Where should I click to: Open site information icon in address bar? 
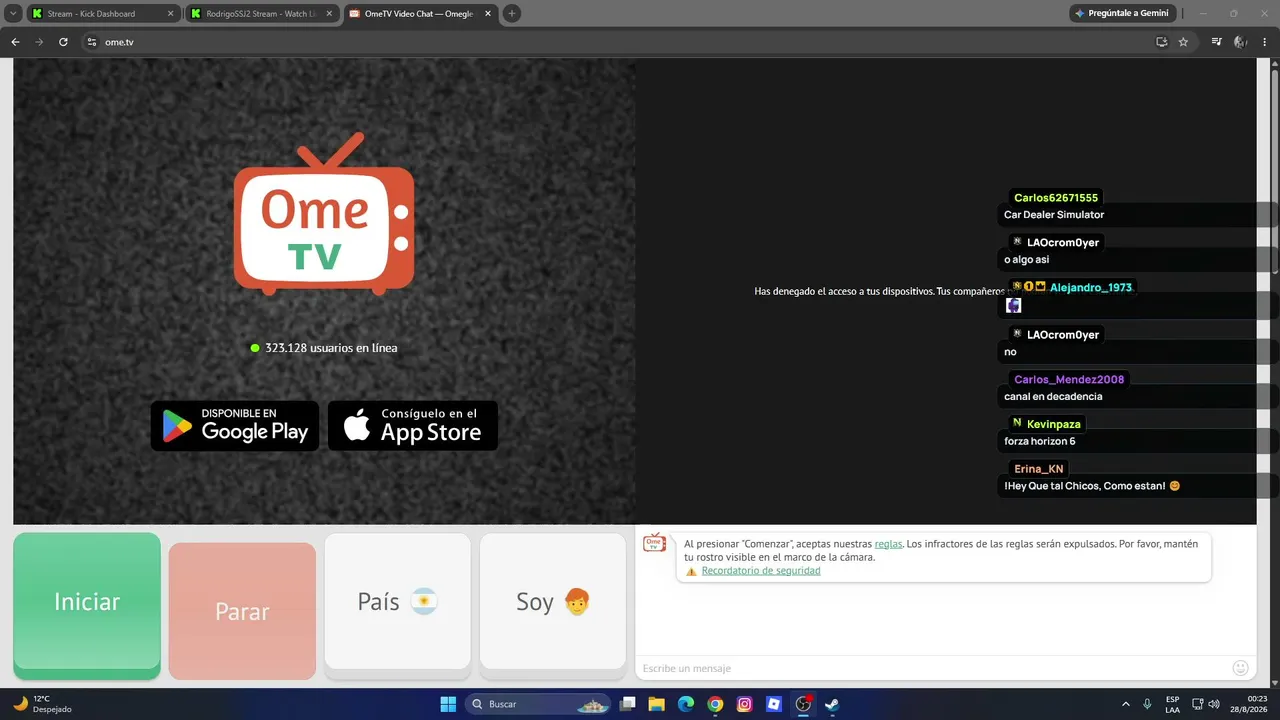tap(91, 42)
